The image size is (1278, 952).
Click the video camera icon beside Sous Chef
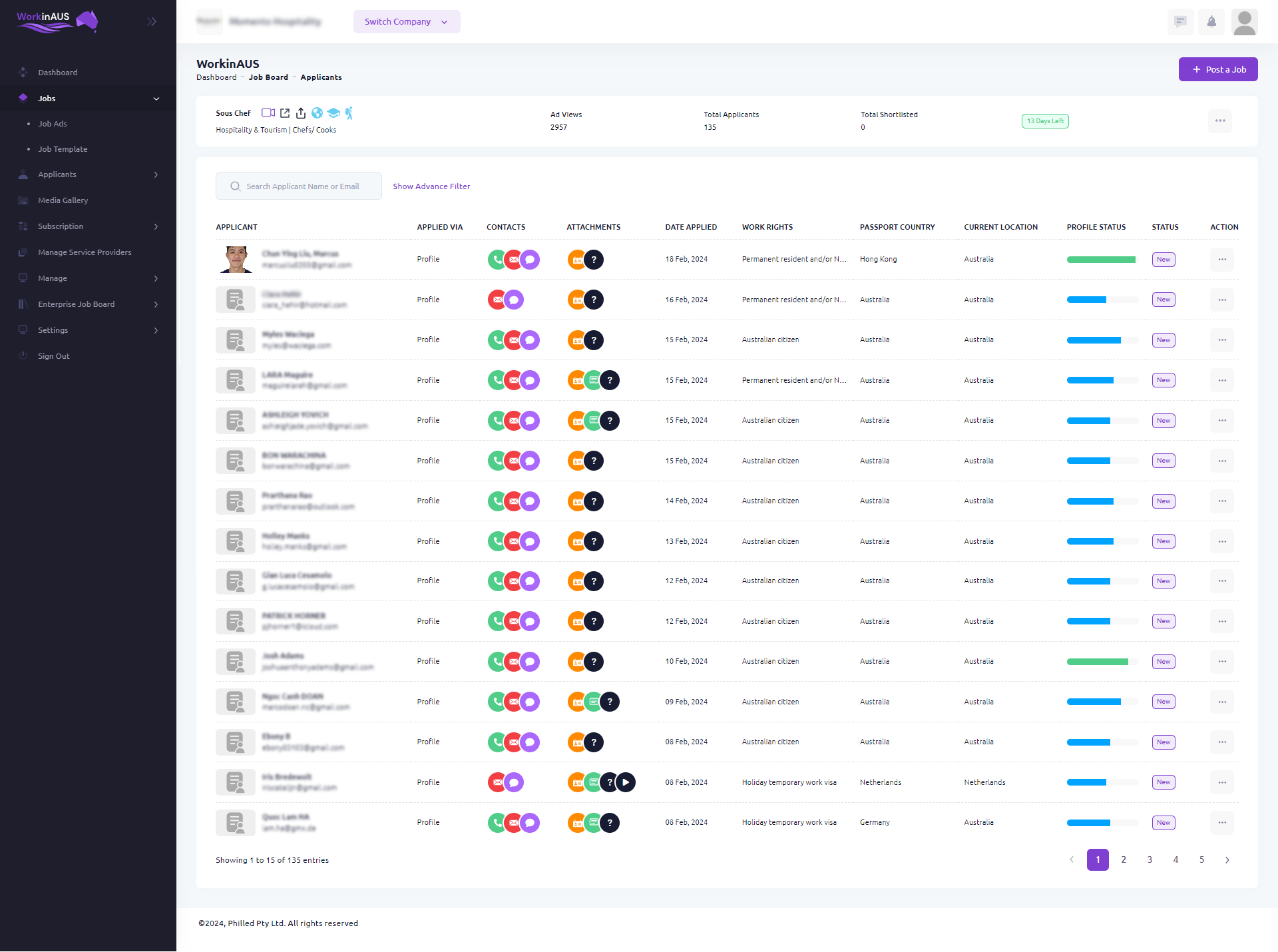(268, 113)
